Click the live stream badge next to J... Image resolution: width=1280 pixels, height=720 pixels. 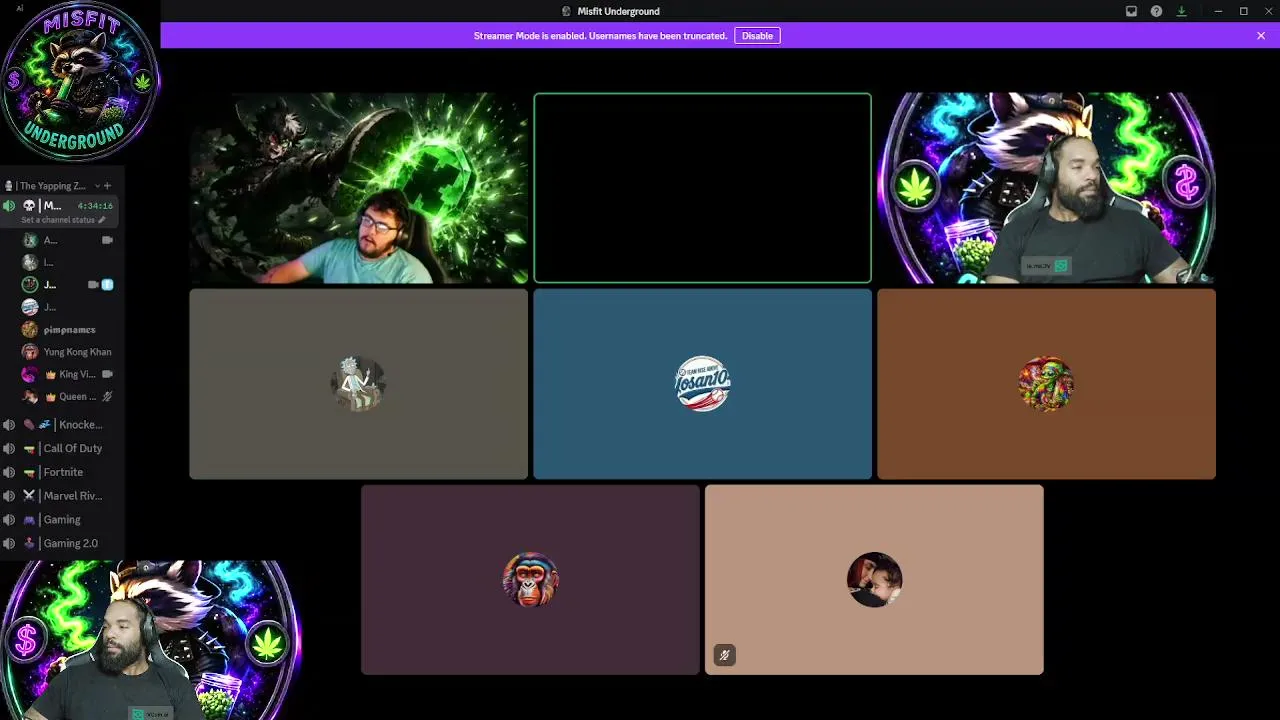tap(107, 285)
